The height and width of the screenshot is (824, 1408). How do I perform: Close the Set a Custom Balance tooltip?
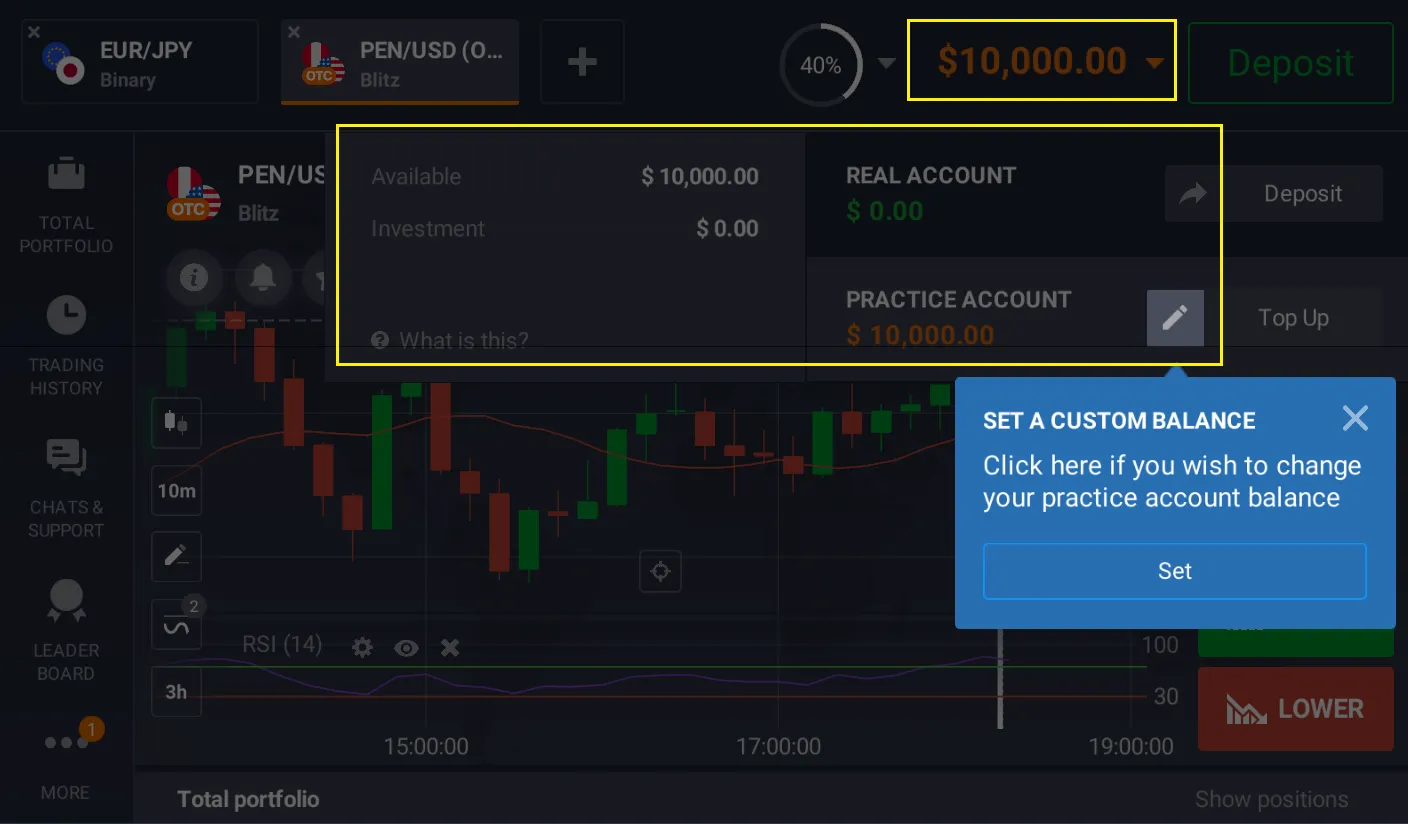(1355, 418)
